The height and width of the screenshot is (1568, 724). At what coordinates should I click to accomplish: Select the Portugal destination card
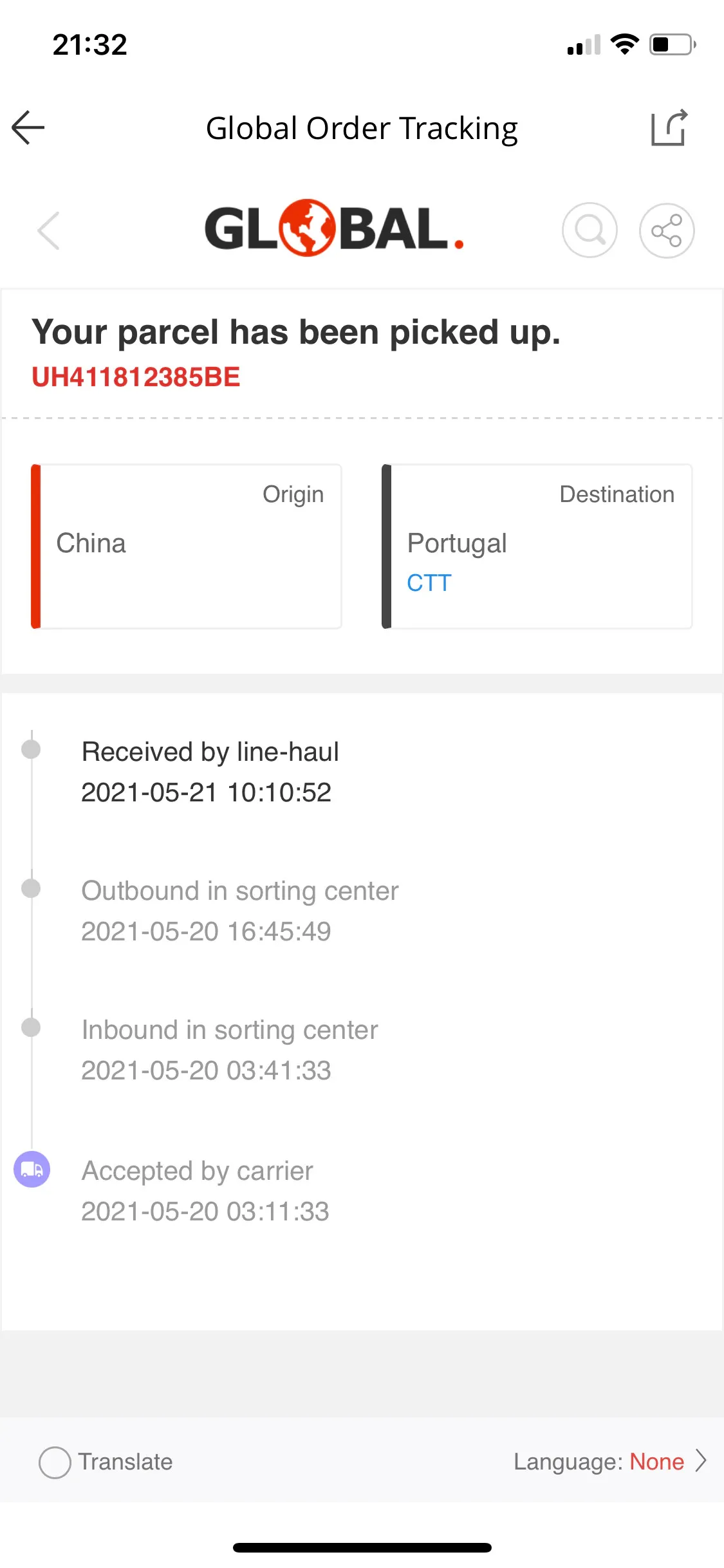pyautogui.click(x=537, y=546)
